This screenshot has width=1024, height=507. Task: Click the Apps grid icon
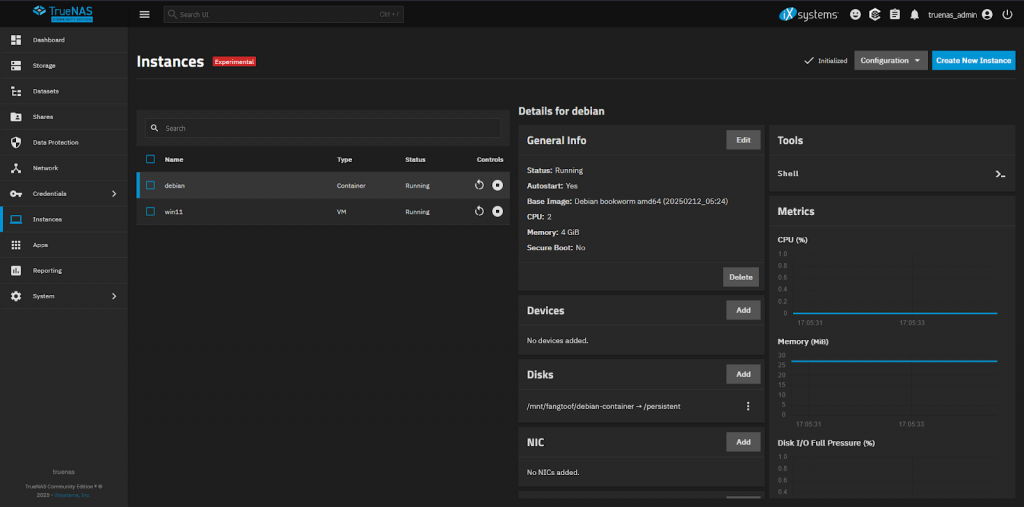tap(16, 245)
